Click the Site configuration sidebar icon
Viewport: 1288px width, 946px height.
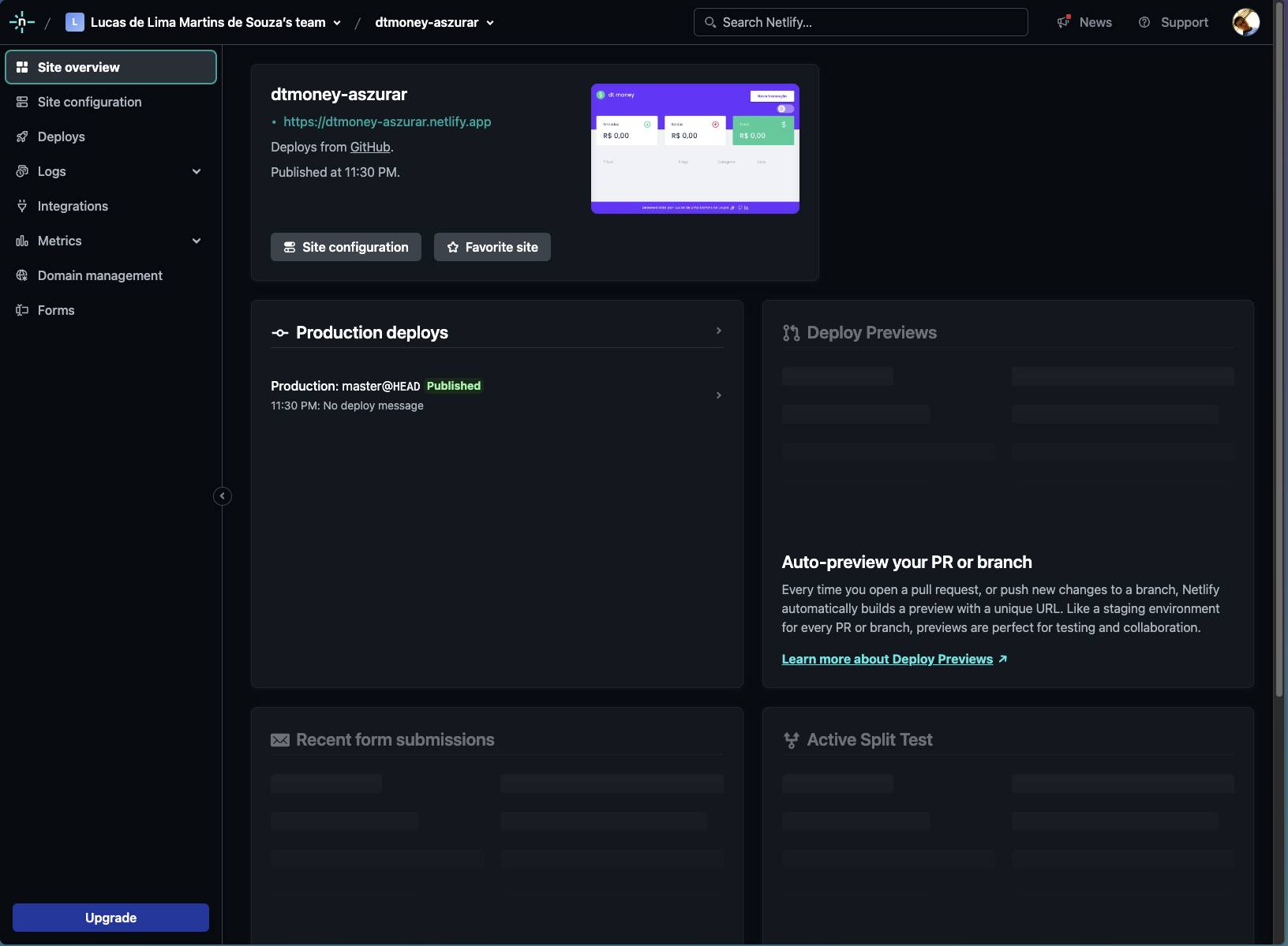click(22, 102)
